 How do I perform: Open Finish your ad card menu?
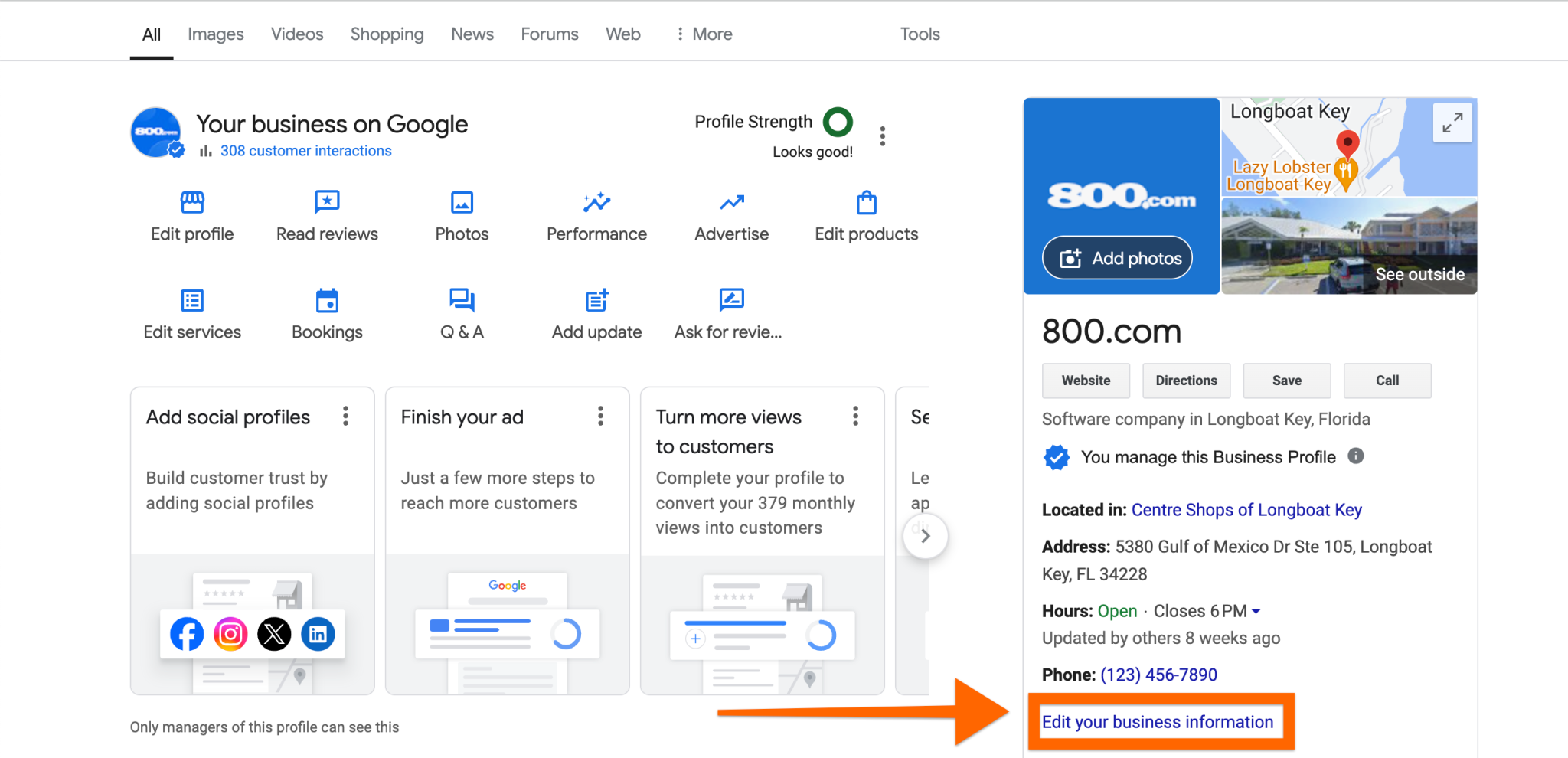pos(601,416)
